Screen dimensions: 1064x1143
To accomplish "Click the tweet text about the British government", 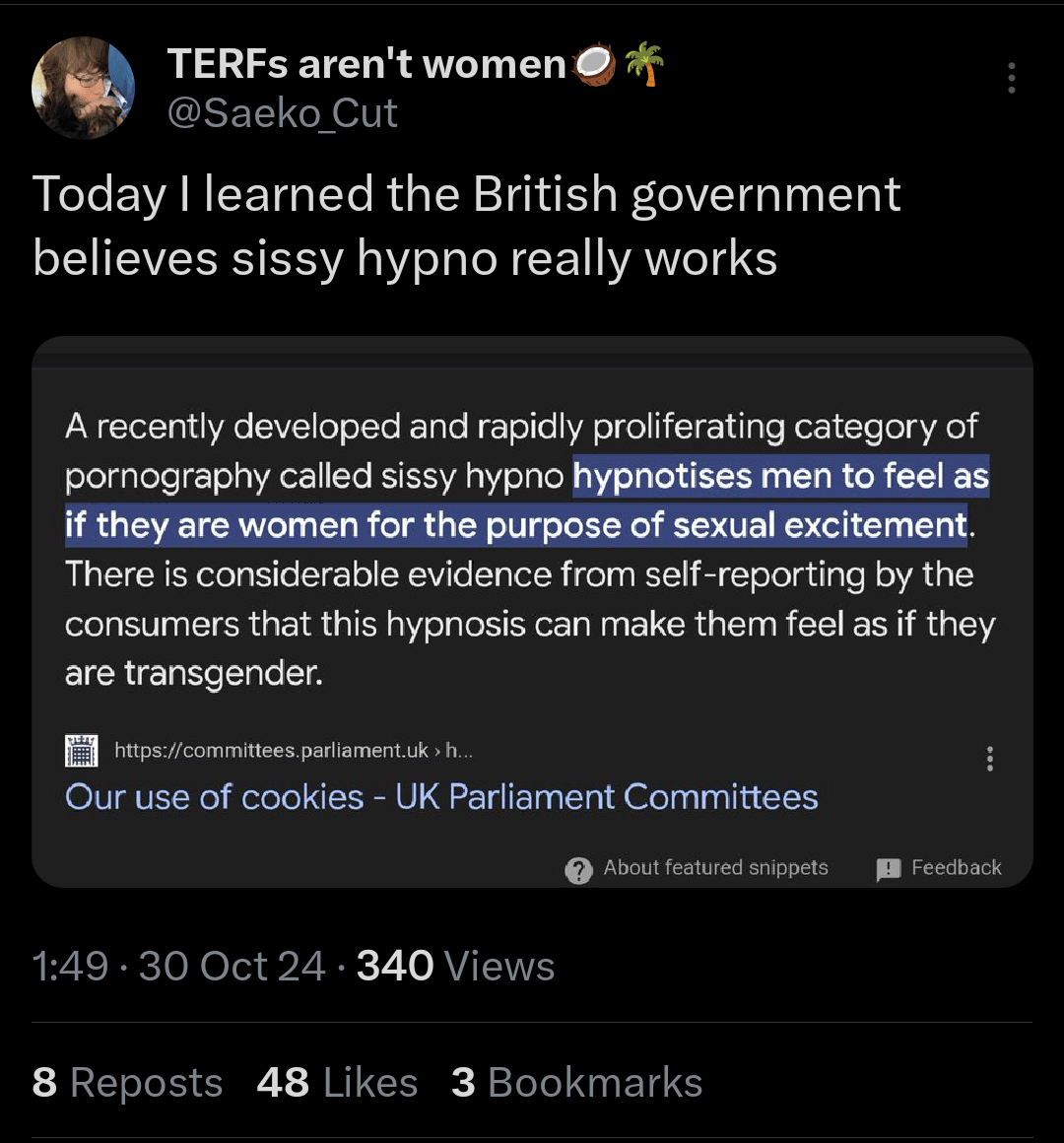I will click(x=466, y=226).
